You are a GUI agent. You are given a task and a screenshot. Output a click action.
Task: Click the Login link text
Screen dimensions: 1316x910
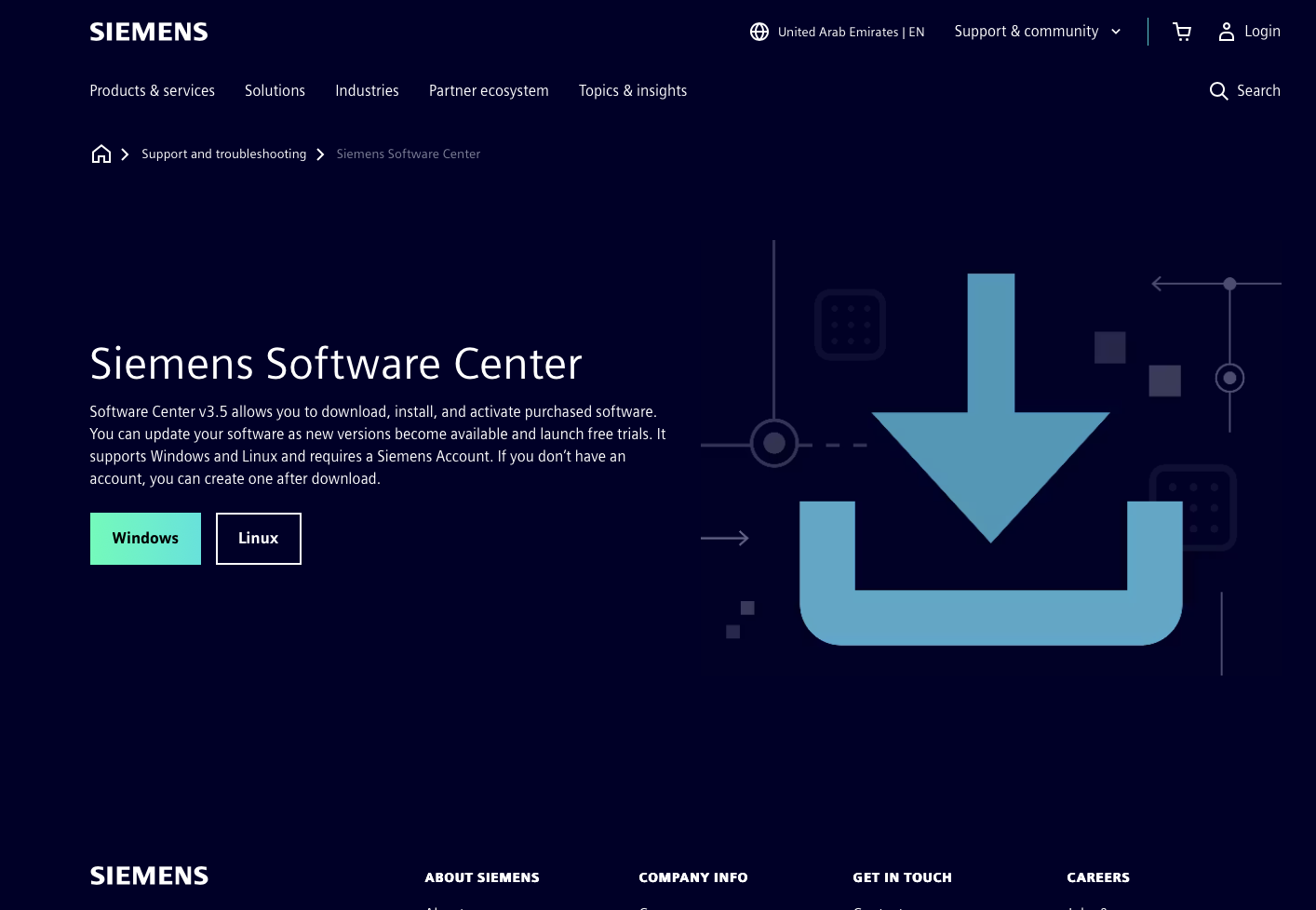point(1262,32)
